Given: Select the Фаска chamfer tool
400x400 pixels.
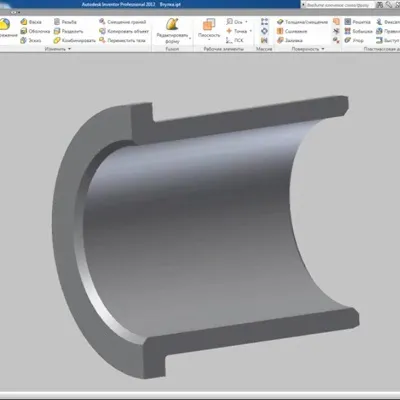Looking at the screenshot, I should tap(31, 22).
